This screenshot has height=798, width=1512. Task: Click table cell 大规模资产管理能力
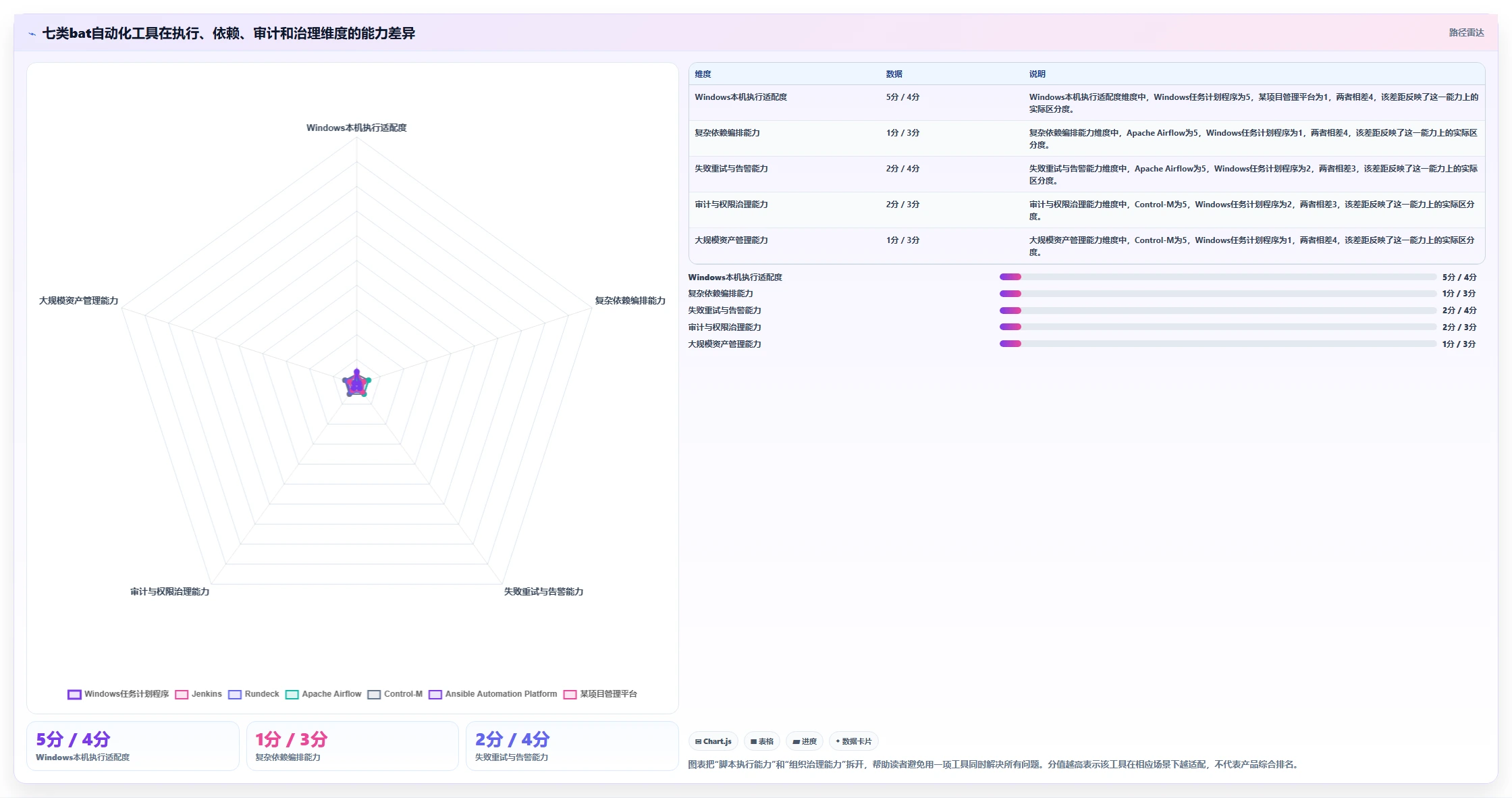click(x=731, y=240)
